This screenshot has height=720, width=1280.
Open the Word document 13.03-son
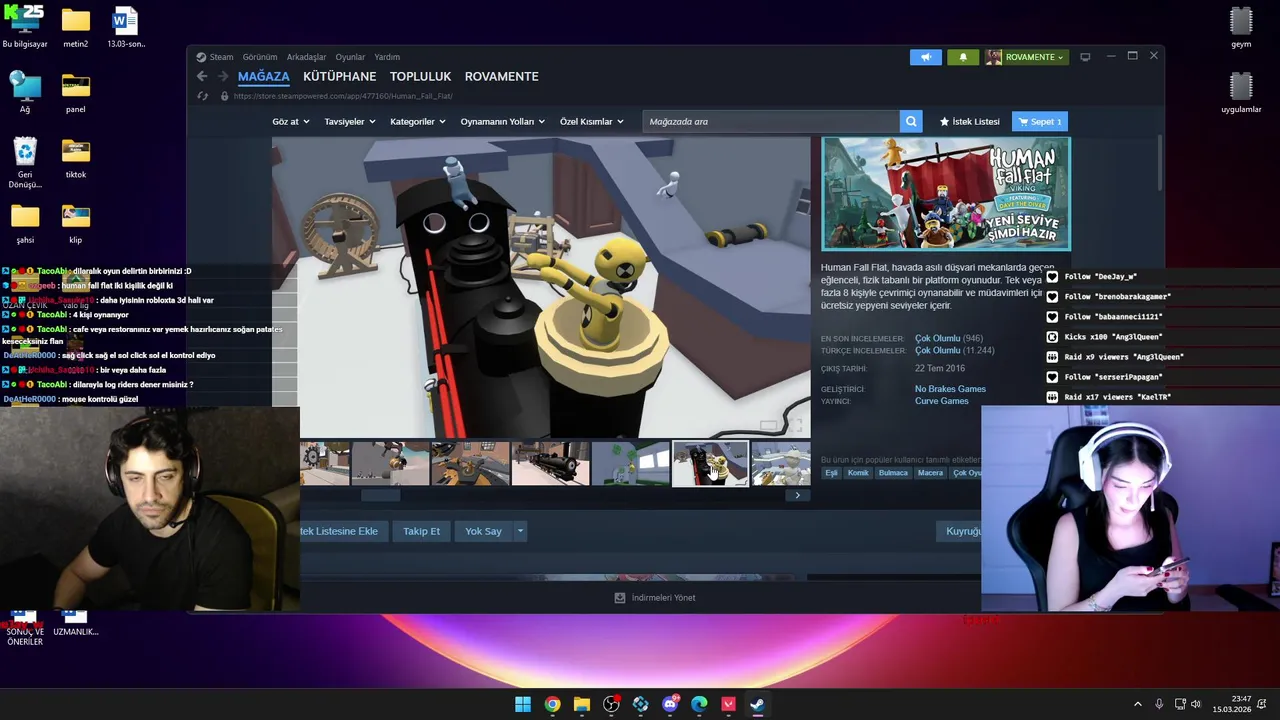click(126, 28)
